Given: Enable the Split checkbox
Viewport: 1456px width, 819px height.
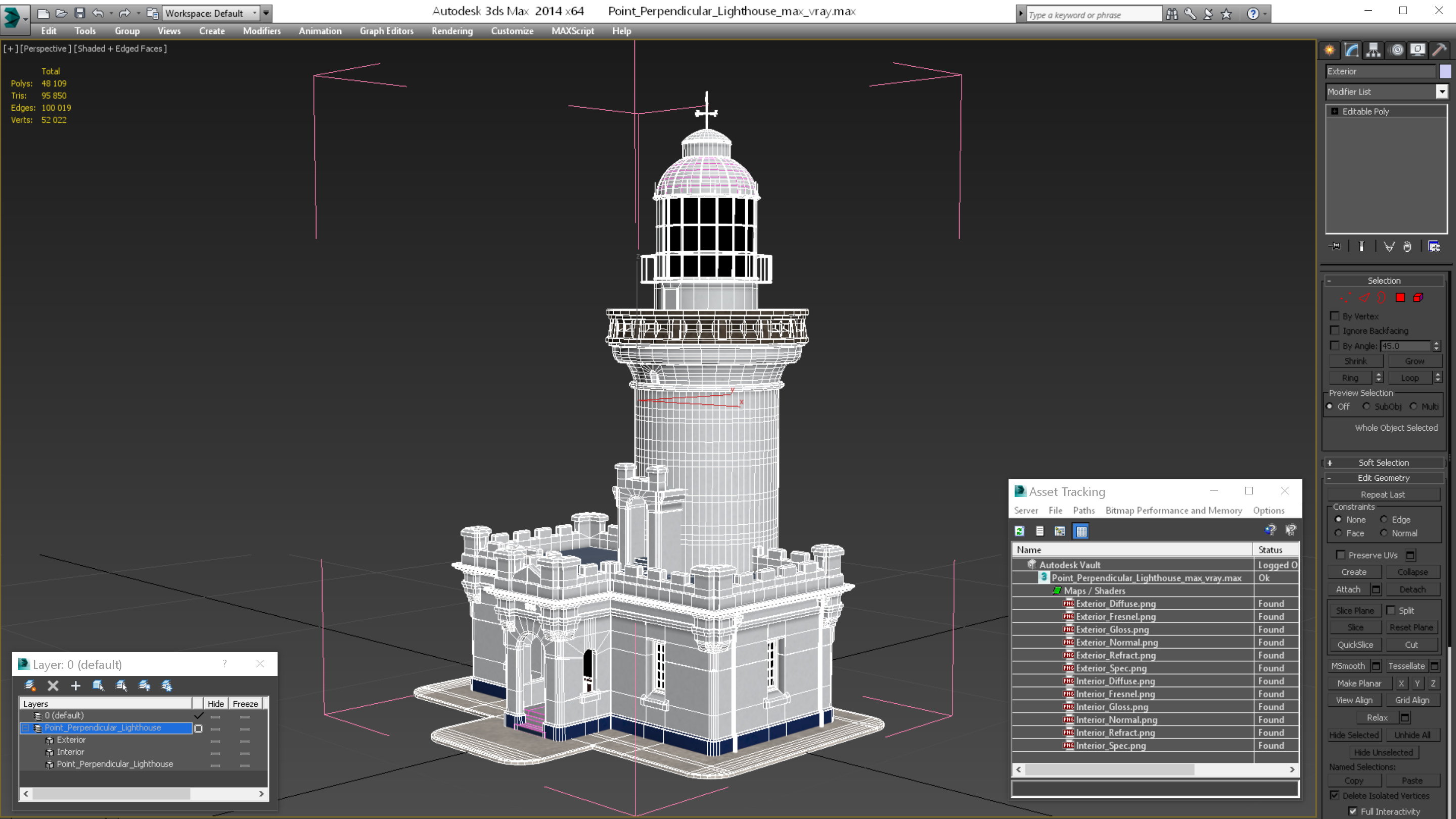Looking at the screenshot, I should click(x=1390, y=610).
